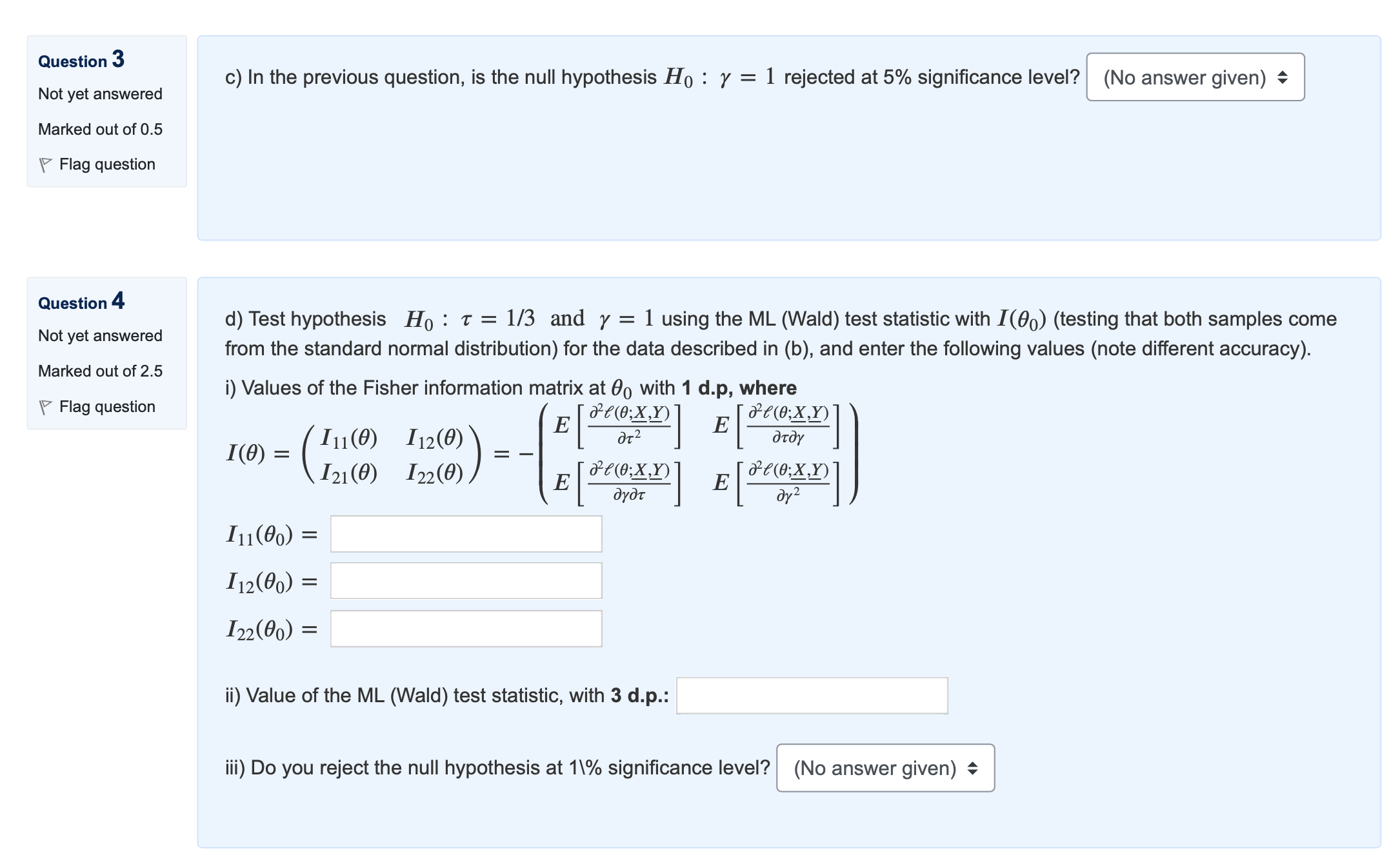Screen dimensions: 1400x855
Task: Click 'Marked out of 0.5' label
Action: (x=101, y=129)
